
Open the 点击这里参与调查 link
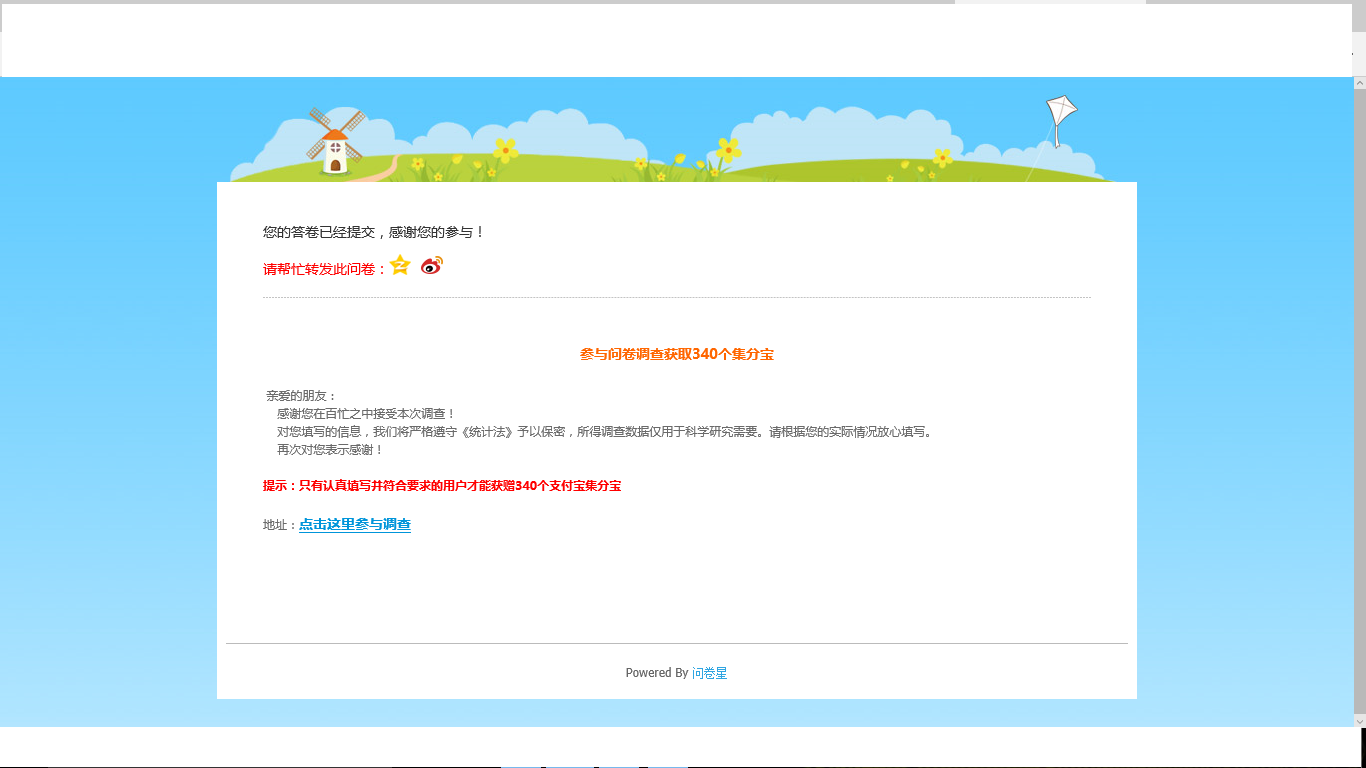[x=355, y=525]
